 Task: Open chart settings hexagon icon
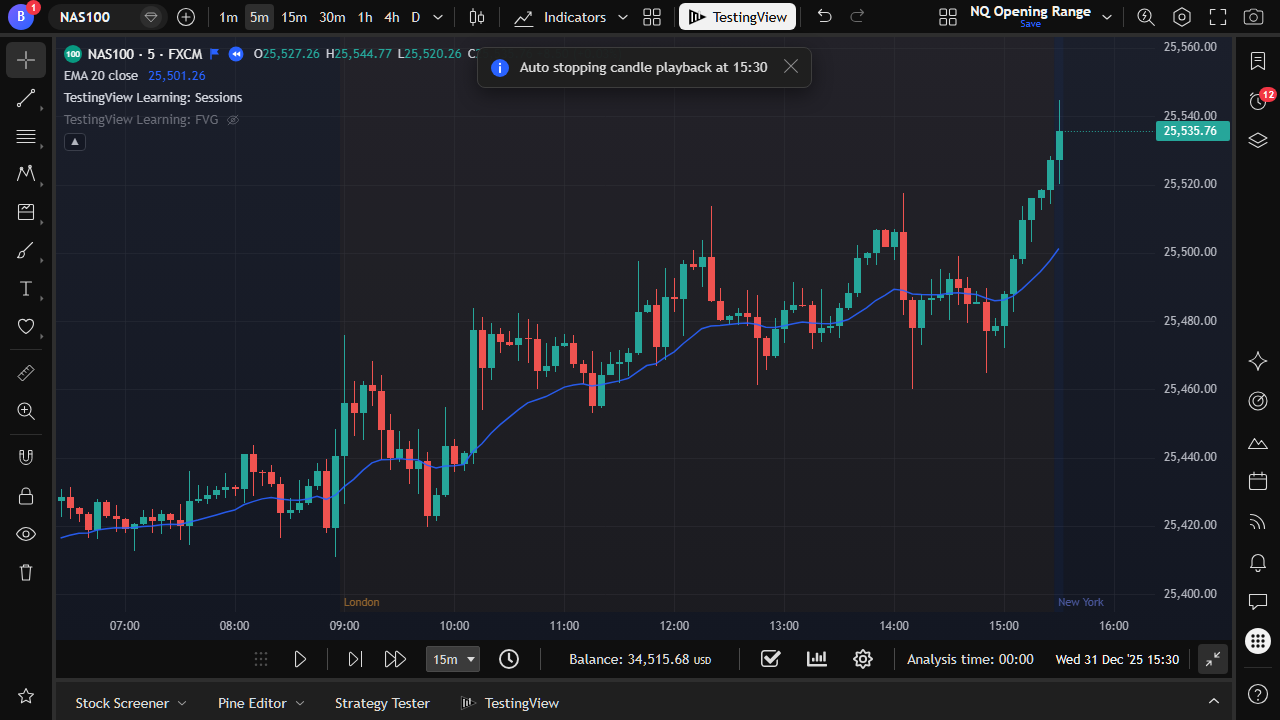(1182, 17)
